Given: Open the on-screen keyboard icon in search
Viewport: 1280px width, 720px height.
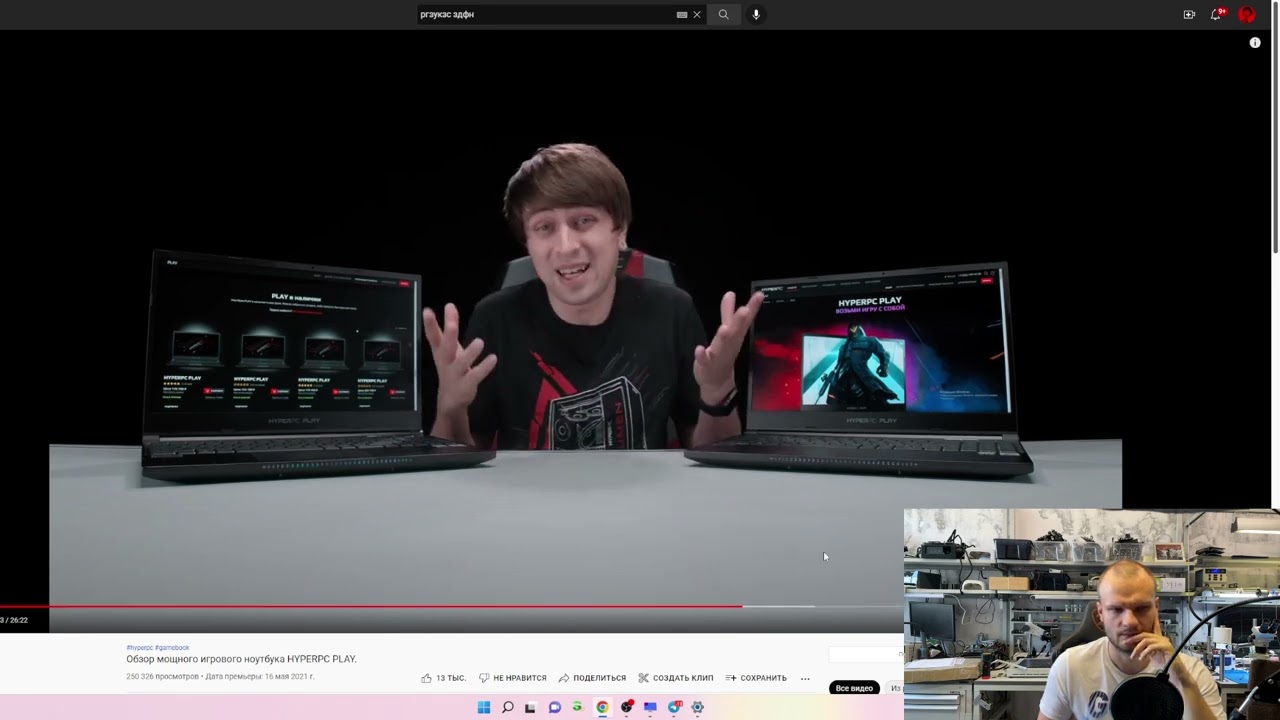Looking at the screenshot, I should (682, 14).
